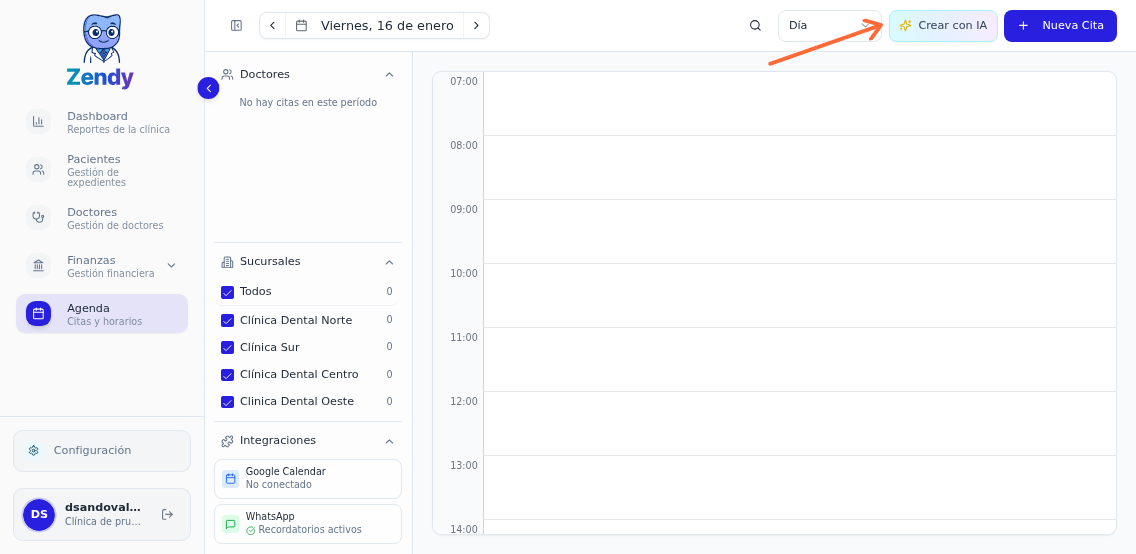This screenshot has width=1136, height=554.
Task: Toggle Clínica Dental Norte checkbox
Action: [227, 321]
